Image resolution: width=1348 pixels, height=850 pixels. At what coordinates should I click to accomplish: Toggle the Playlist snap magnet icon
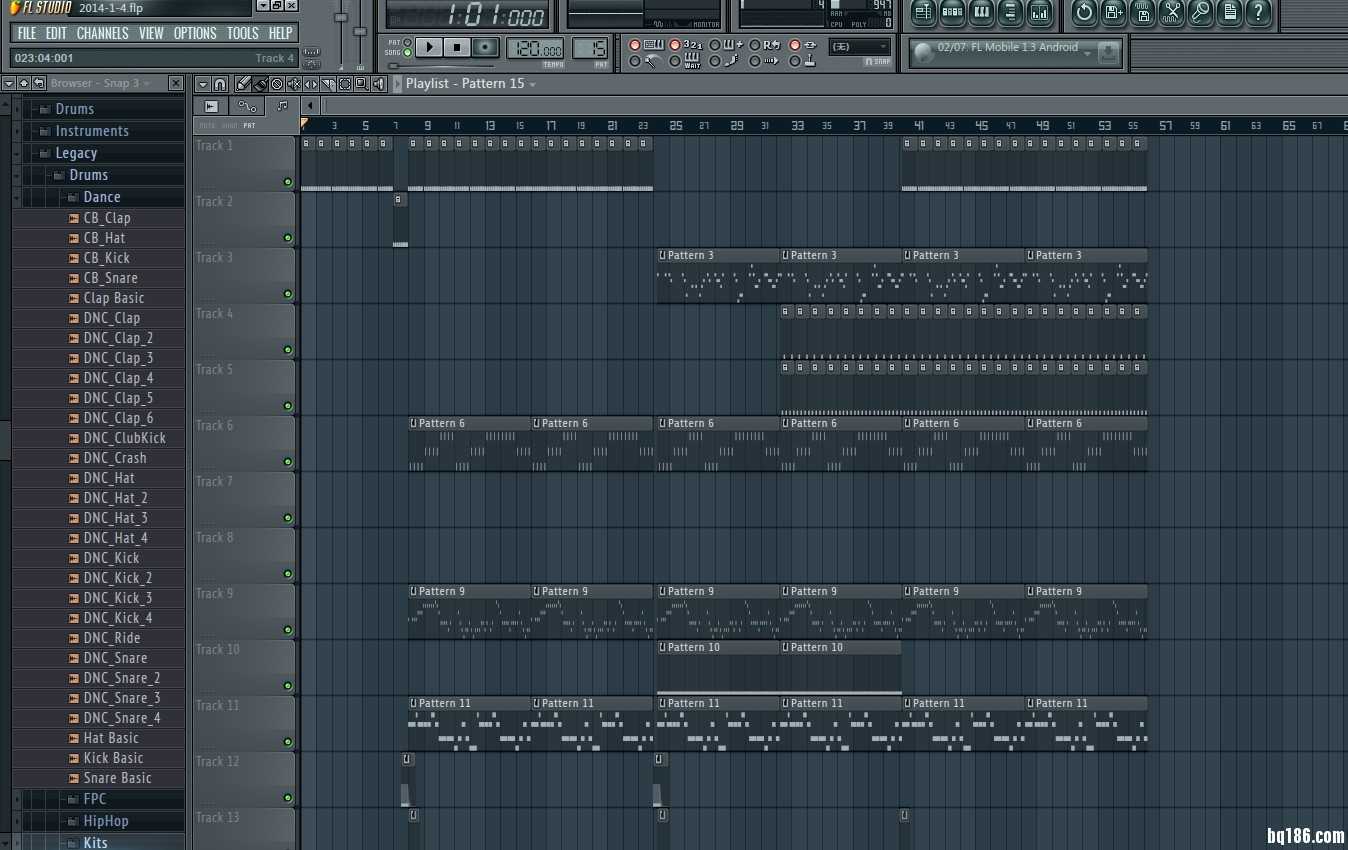tap(220, 83)
